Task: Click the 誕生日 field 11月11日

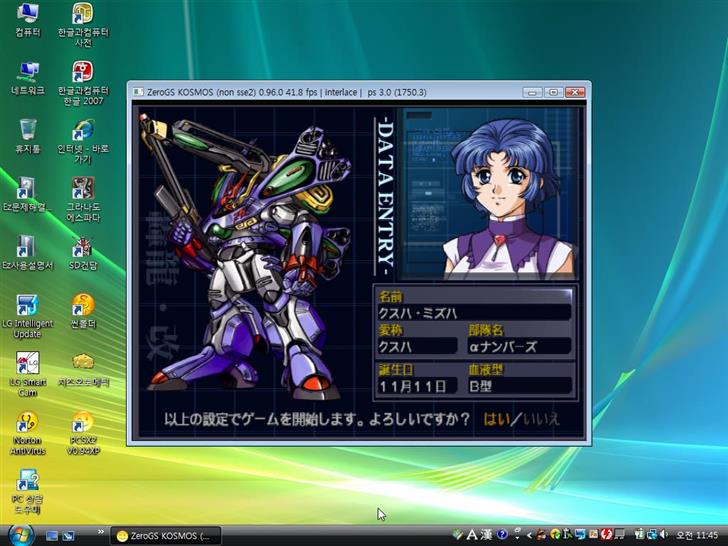Action: pyautogui.click(x=417, y=386)
